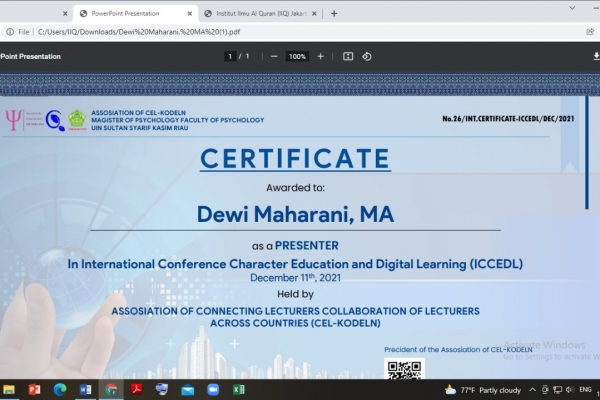The height and width of the screenshot is (400, 600).
Task: Click the Meet Now icon in system tray
Action: pos(545,390)
